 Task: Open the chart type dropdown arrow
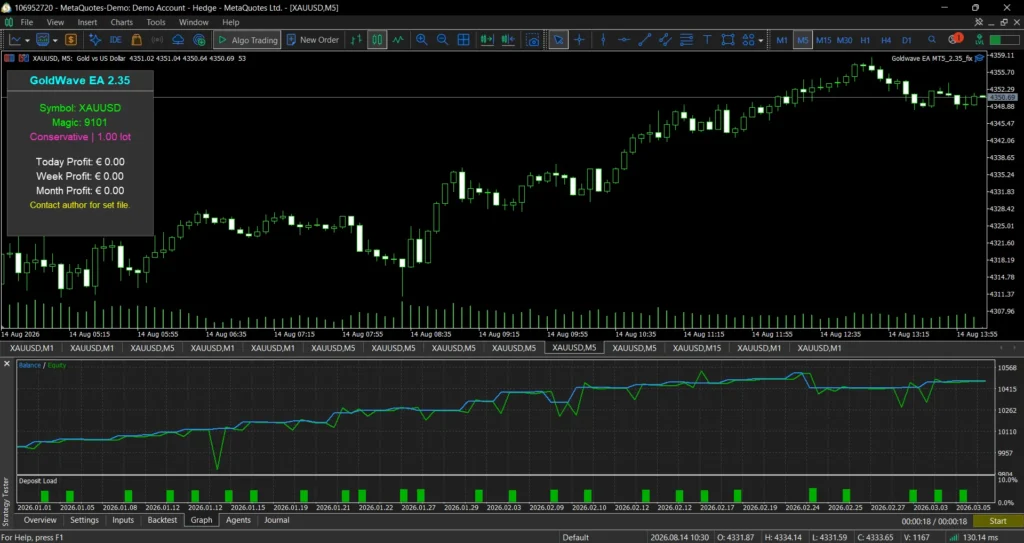tap(27, 41)
